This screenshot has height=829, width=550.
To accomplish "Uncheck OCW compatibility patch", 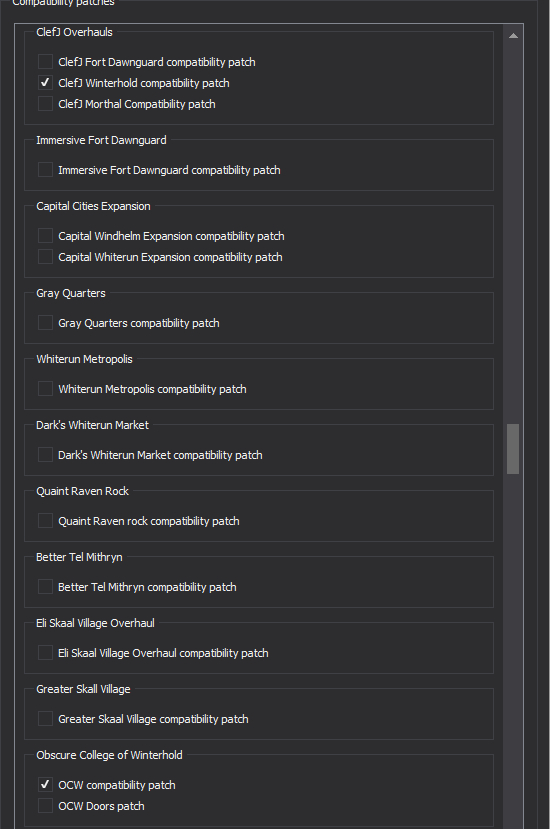I will (45, 785).
